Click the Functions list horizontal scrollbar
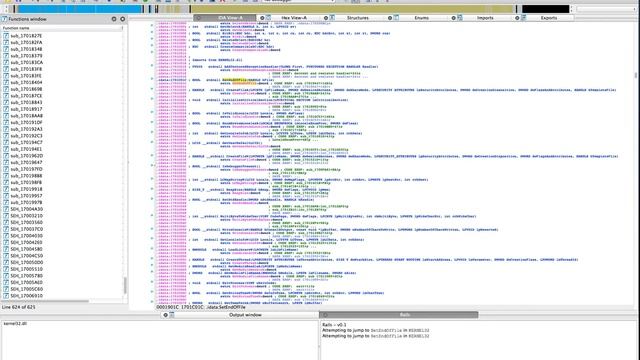Image resolution: width=640 pixels, height=360 pixels. point(45,302)
